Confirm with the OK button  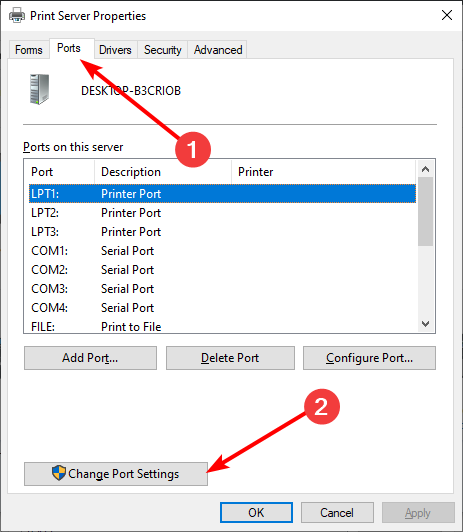(x=256, y=512)
